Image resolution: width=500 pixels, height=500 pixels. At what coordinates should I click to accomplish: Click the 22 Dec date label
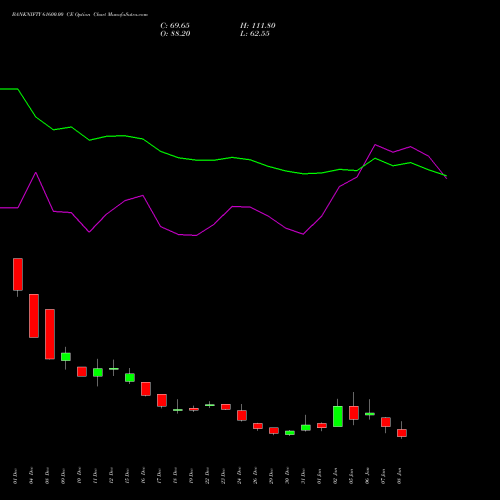tap(207, 476)
